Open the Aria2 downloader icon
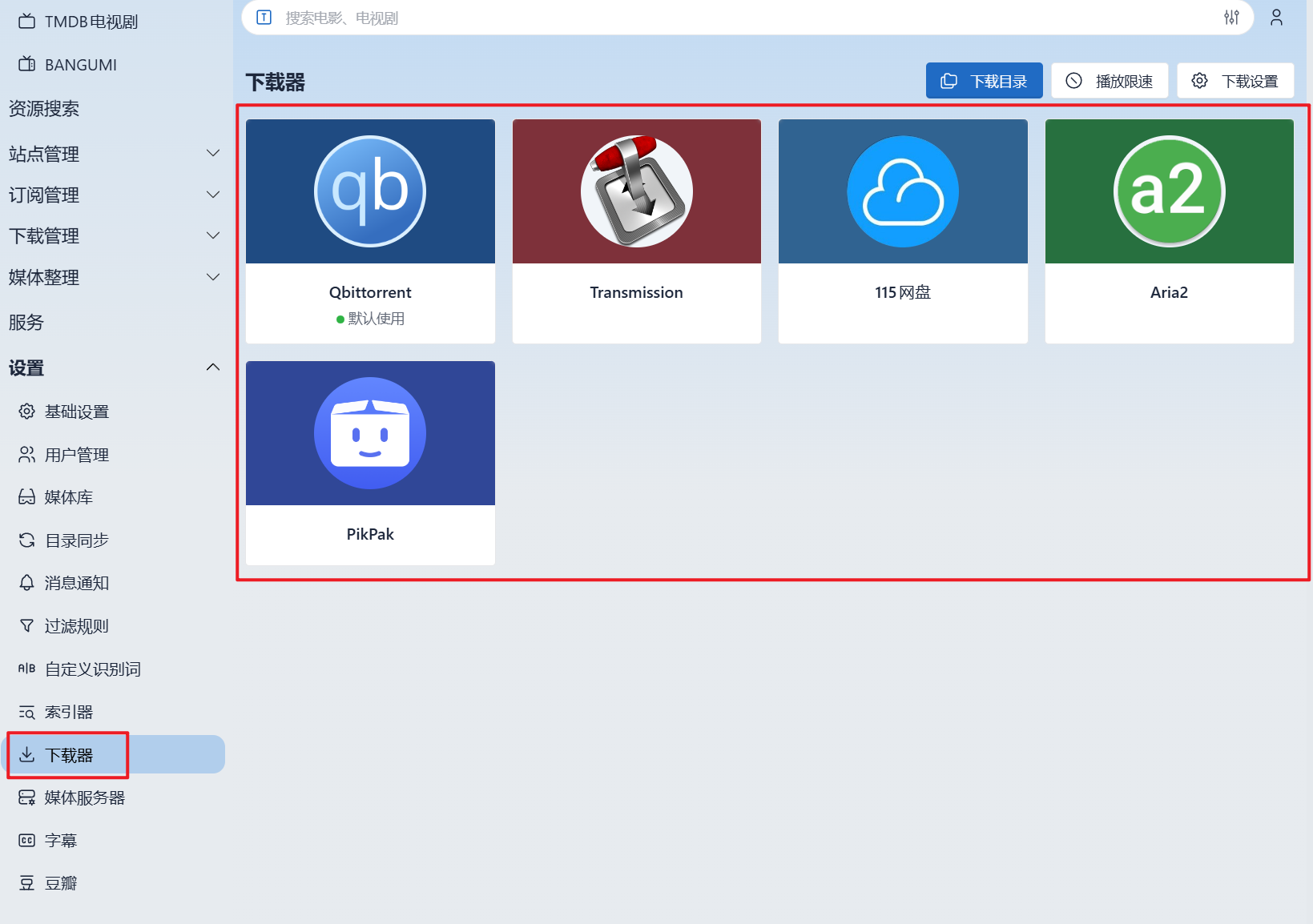The height and width of the screenshot is (924, 1313). 1170,191
